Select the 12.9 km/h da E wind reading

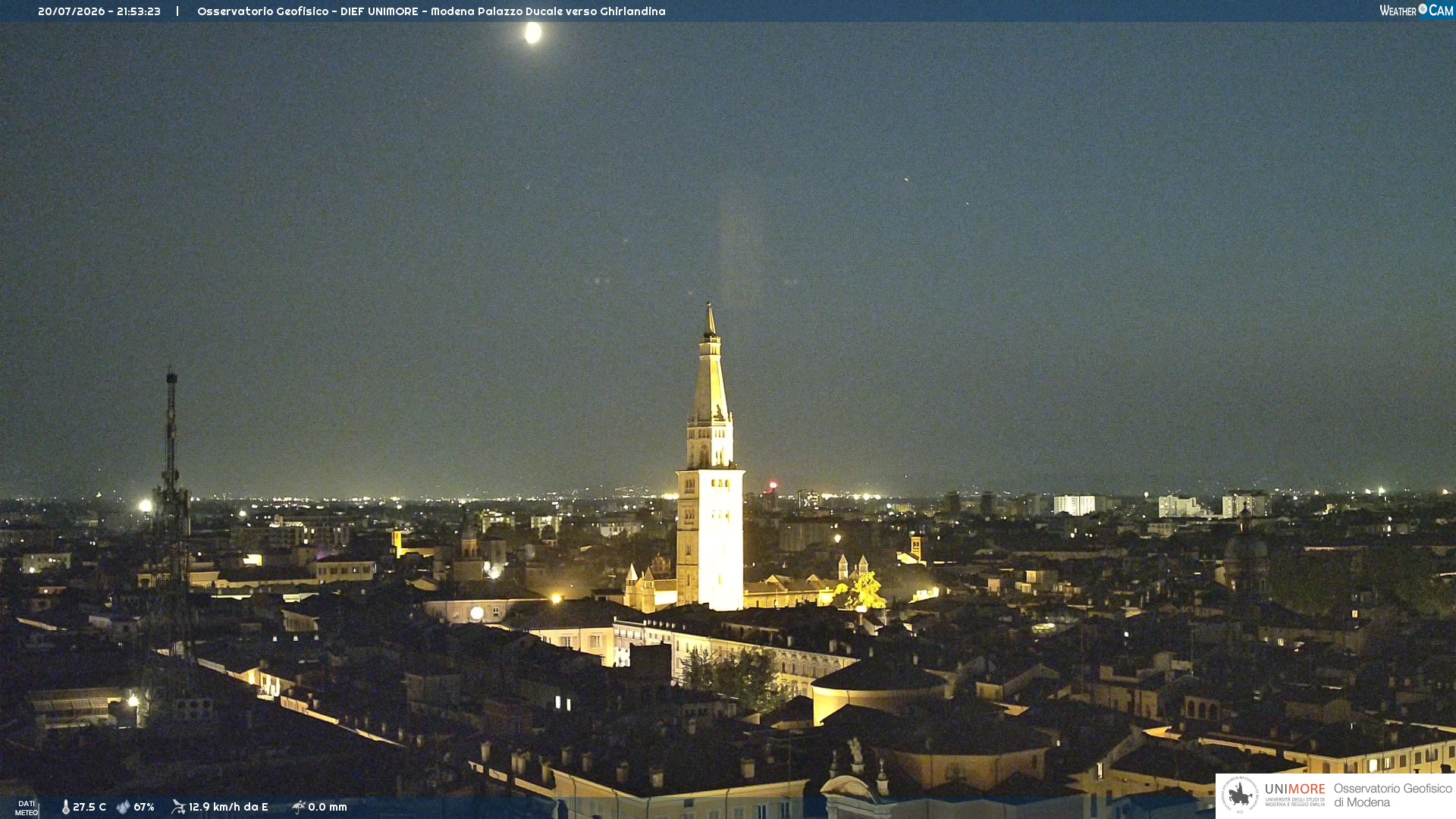tap(228, 808)
